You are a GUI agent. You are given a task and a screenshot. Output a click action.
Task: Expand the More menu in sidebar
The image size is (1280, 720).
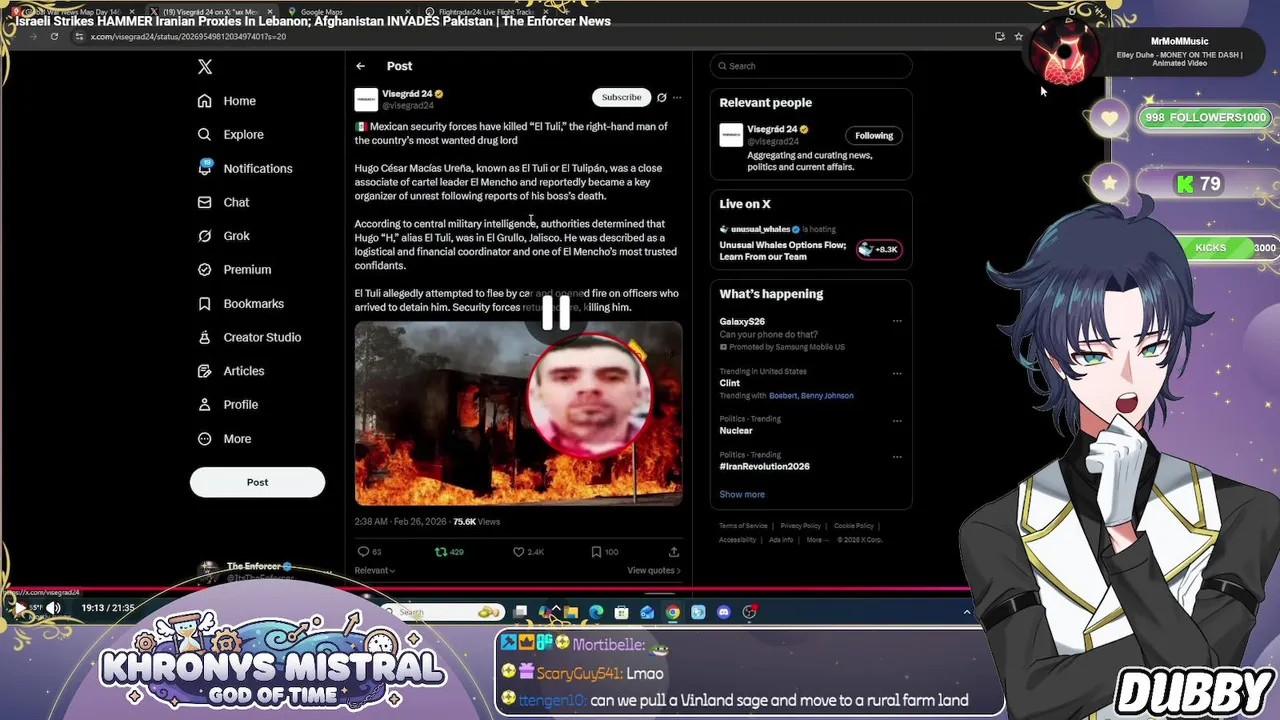point(224,439)
